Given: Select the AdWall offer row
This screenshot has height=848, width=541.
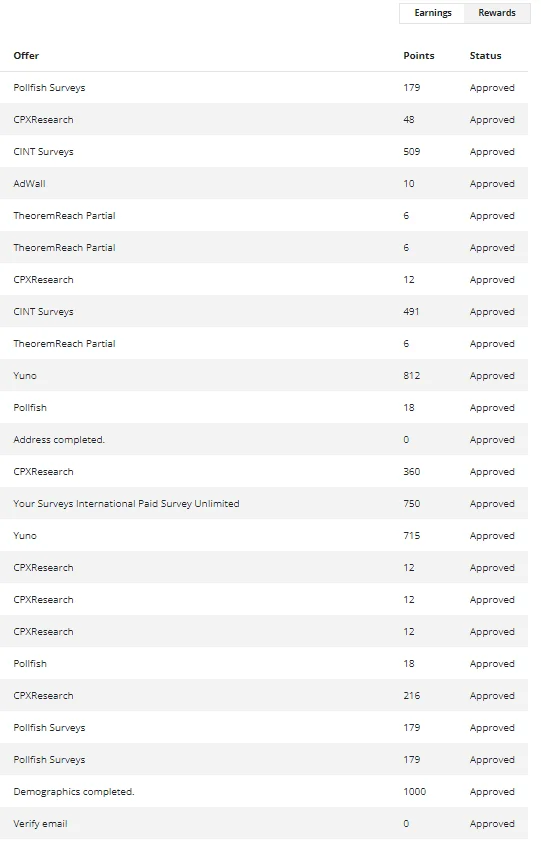Looking at the screenshot, I should (264, 183).
